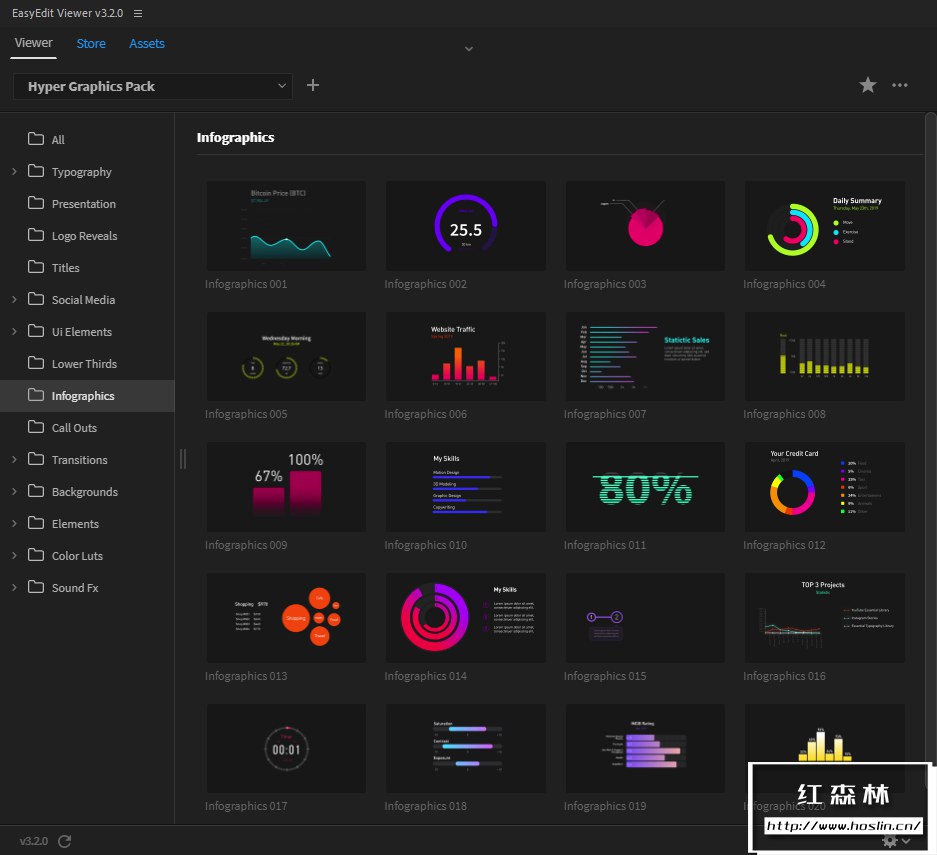Open the three-dots more options menu
The width and height of the screenshot is (937, 855).
(x=899, y=85)
